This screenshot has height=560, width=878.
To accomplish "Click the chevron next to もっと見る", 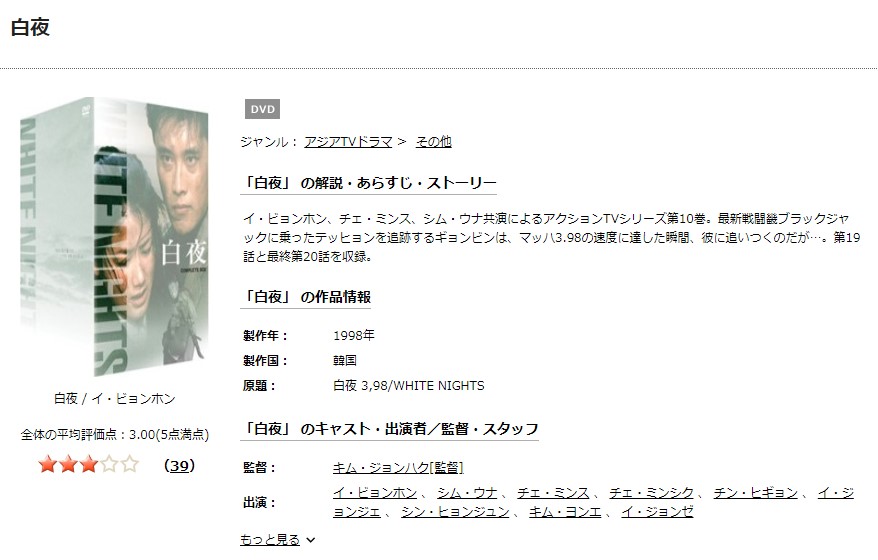I will tap(311, 540).
